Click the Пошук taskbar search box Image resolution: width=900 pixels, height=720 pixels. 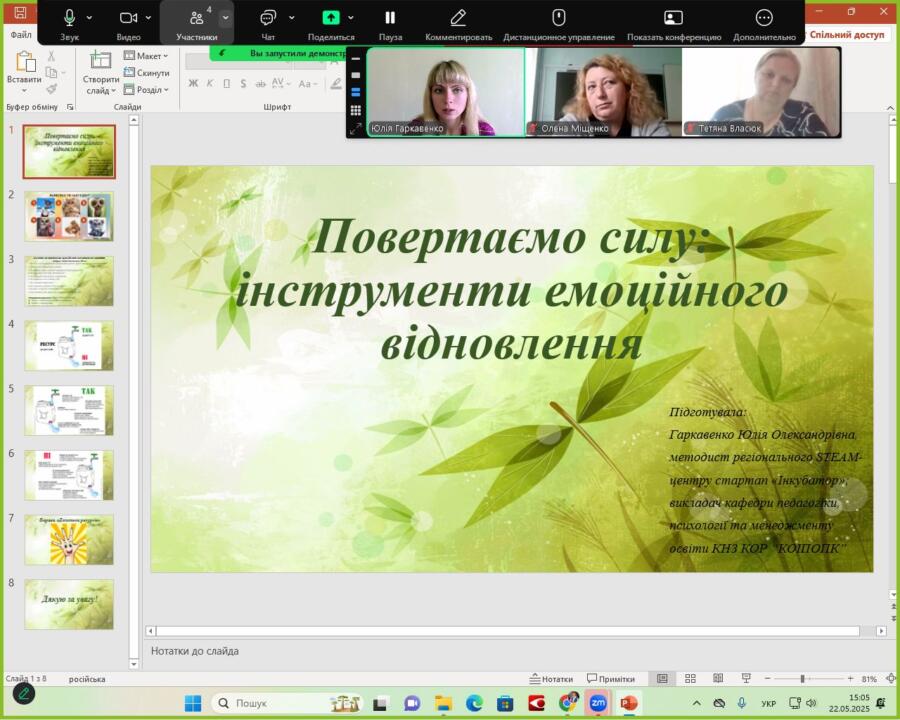pos(287,703)
